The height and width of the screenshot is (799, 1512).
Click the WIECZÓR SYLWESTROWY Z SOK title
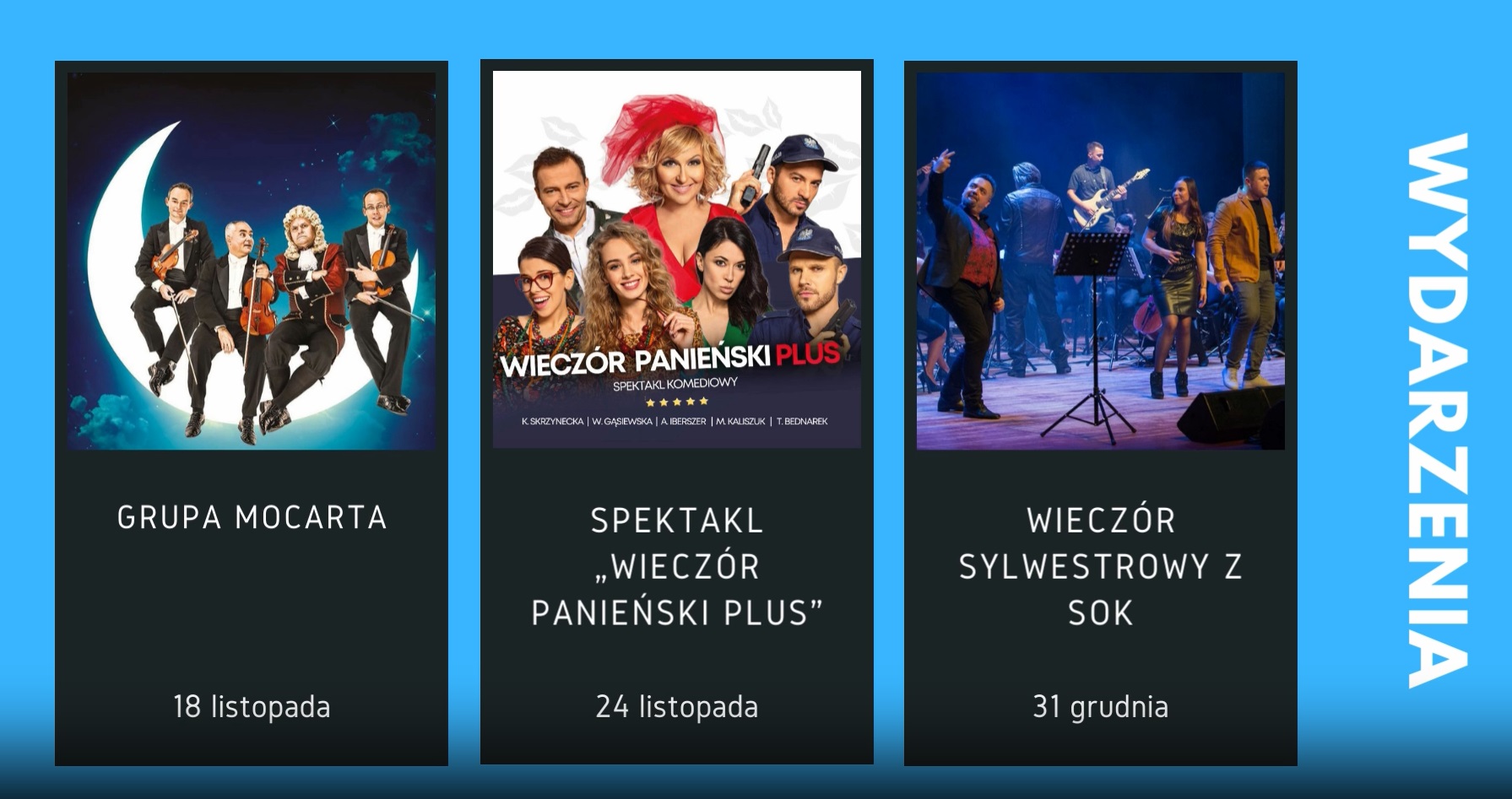pos(1101,566)
